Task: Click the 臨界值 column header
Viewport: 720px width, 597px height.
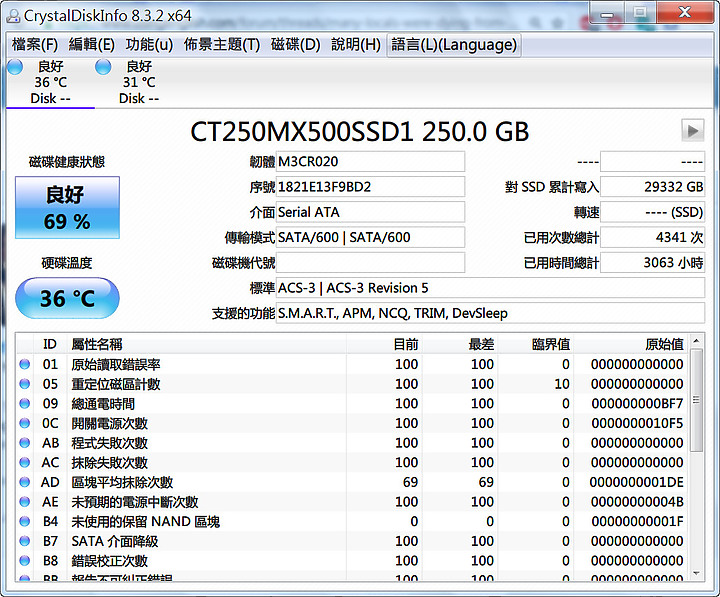Action: pyautogui.click(x=535, y=344)
